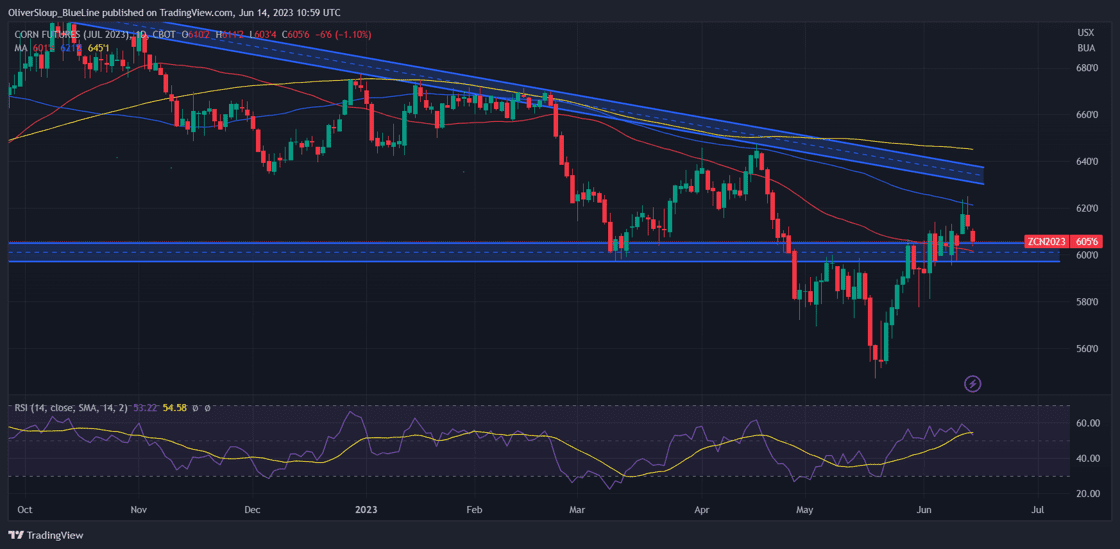Viewport: 1120px width, 549px height.
Task: Click the Dec label on time axis
Action: click(x=252, y=510)
